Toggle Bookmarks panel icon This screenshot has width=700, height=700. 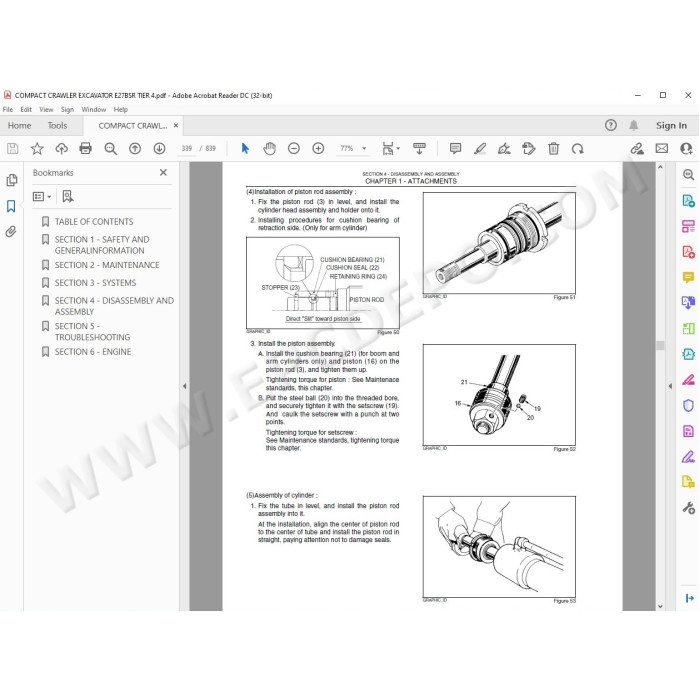click(11, 206)
